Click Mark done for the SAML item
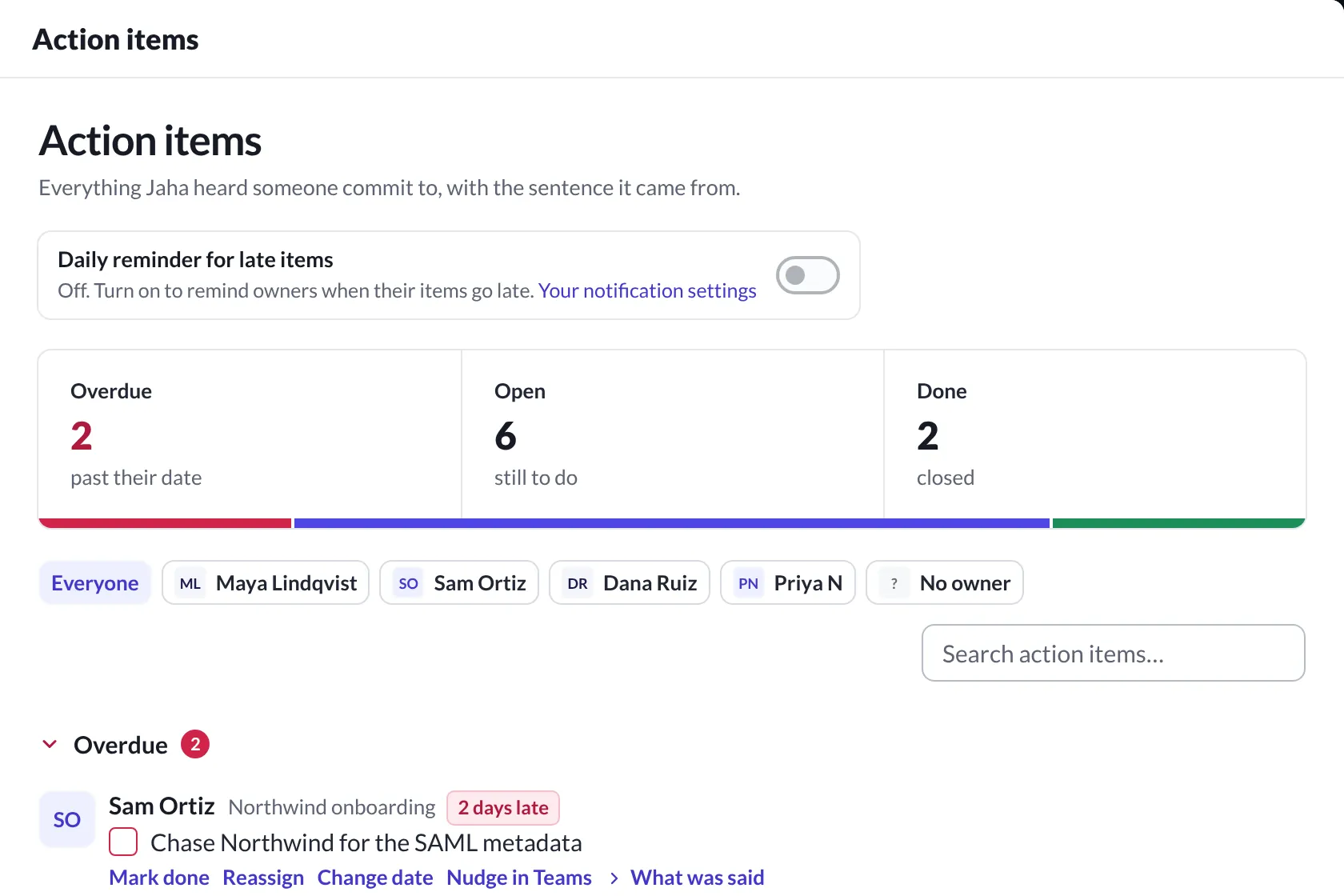This screenshot has width=1344, height=896. [159, 878]
